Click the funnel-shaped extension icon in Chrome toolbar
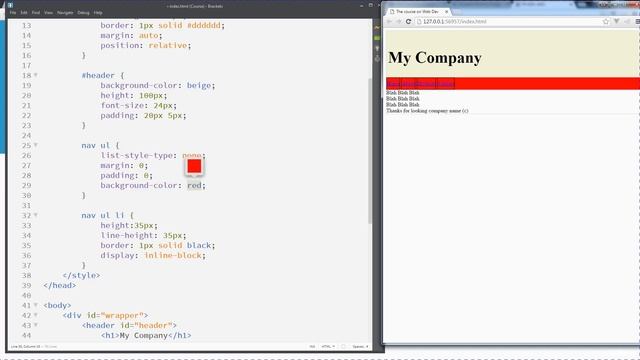The image size is (640, 360). (616, 22)
